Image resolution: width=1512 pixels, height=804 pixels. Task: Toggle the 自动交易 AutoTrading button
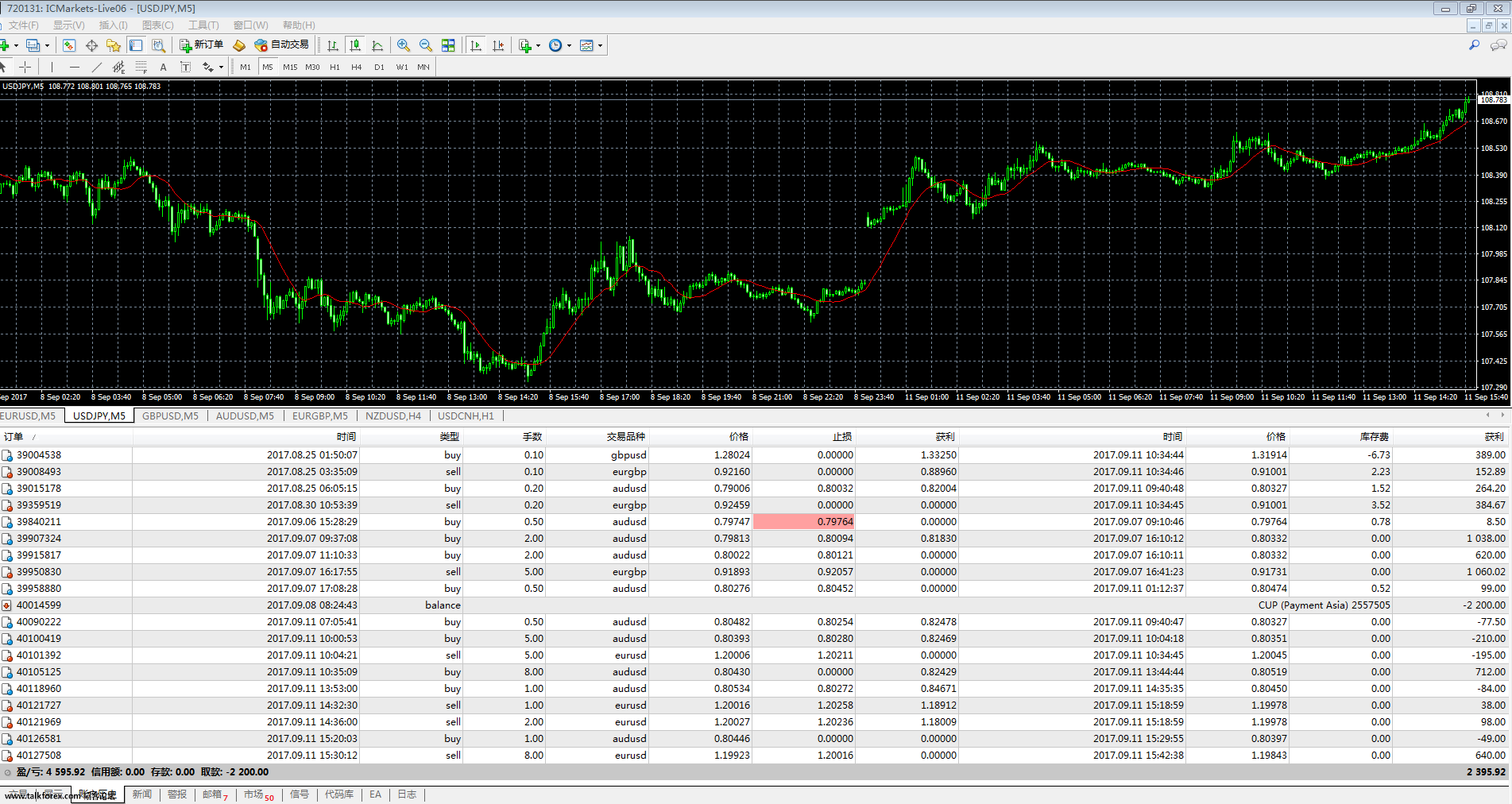(x=282, y=45)
